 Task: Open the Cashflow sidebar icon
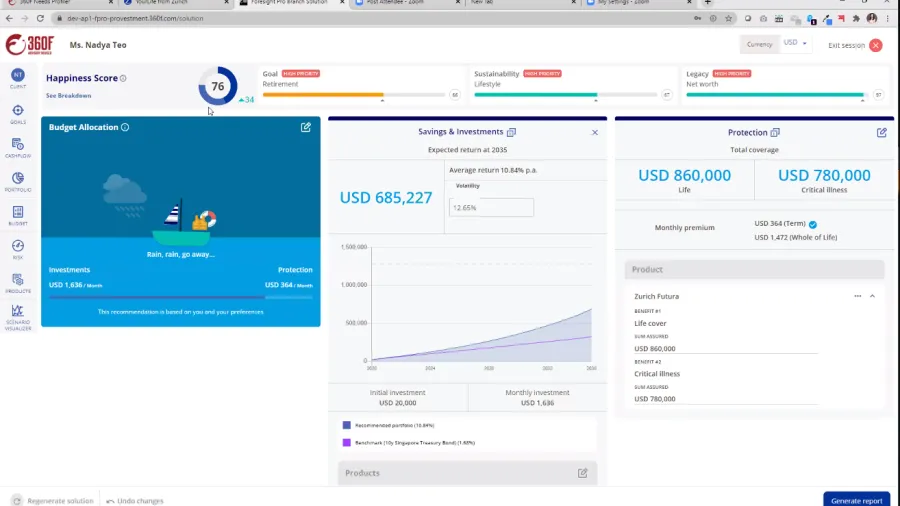tap(18, 146)
